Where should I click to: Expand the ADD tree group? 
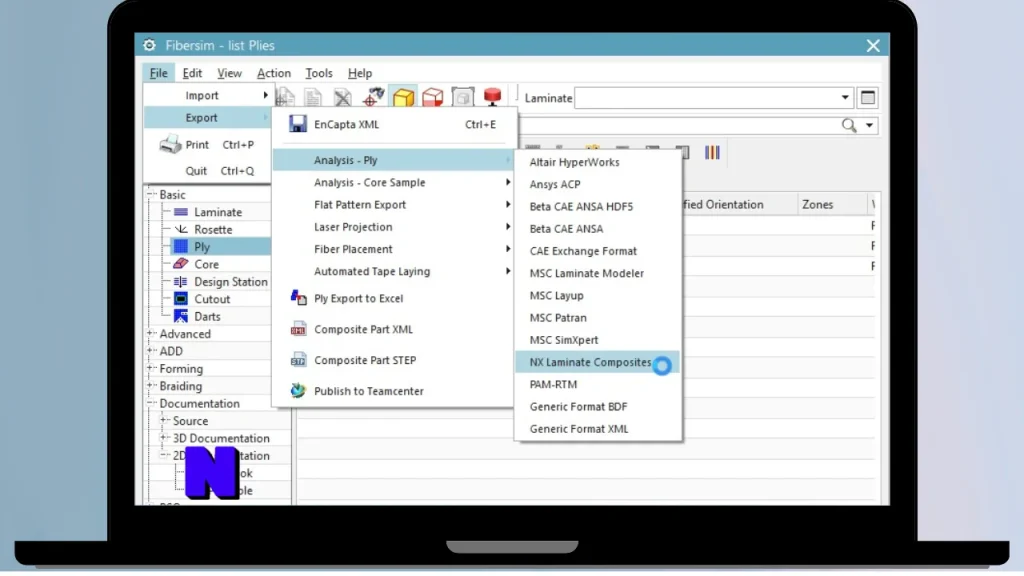point(151,351)
